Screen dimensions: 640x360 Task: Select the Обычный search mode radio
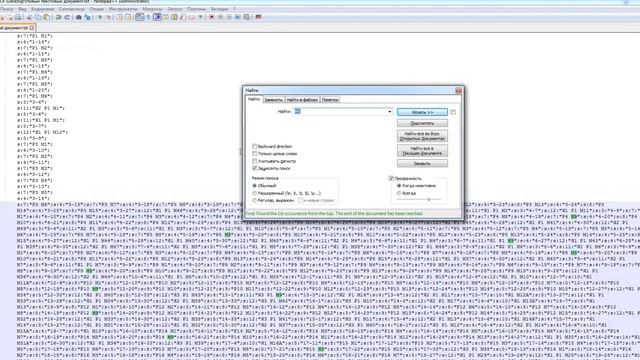[255, 186]
